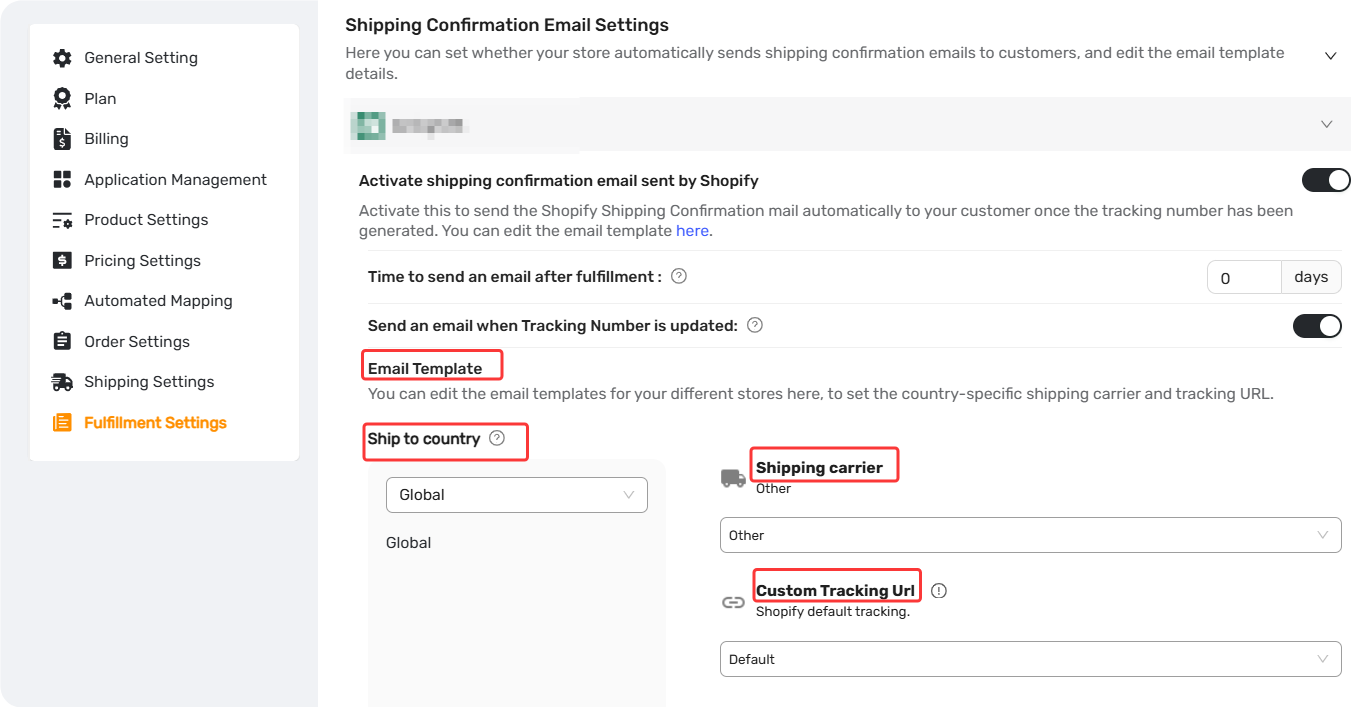Click the Shipping Settings truck icon in sidebar
Screen dimensions: 1371x707
coord(62,382)
